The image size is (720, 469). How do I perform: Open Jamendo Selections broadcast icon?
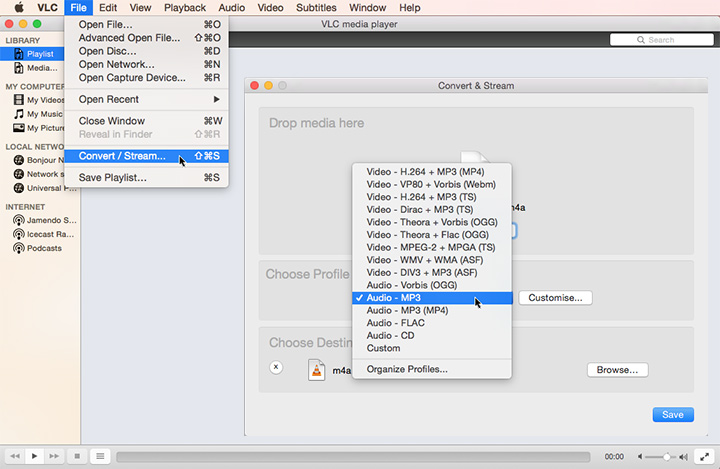coord(18,220)
